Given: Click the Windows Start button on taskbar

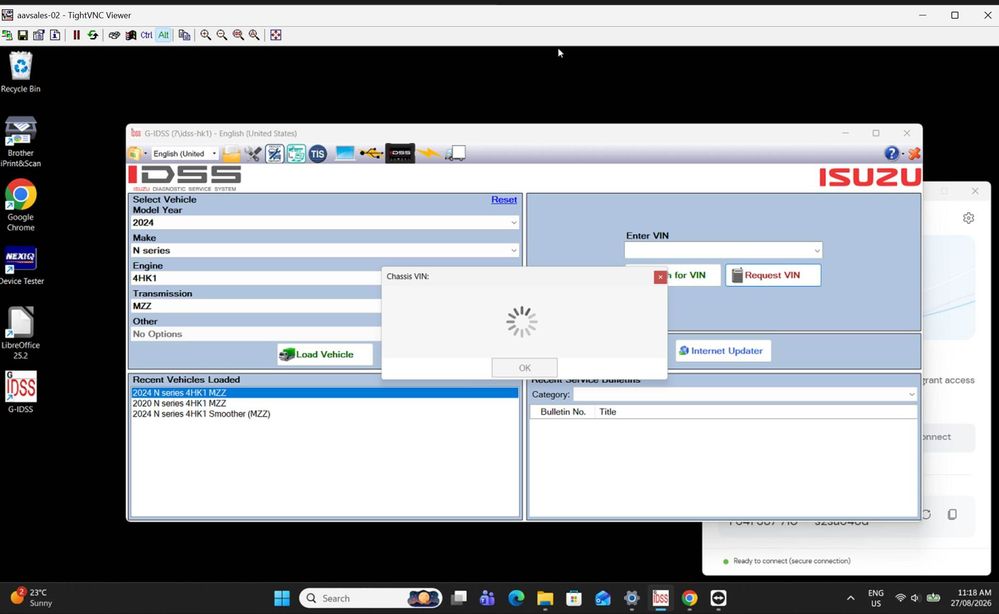Looking at the screenshot, I should coord(282,598).
